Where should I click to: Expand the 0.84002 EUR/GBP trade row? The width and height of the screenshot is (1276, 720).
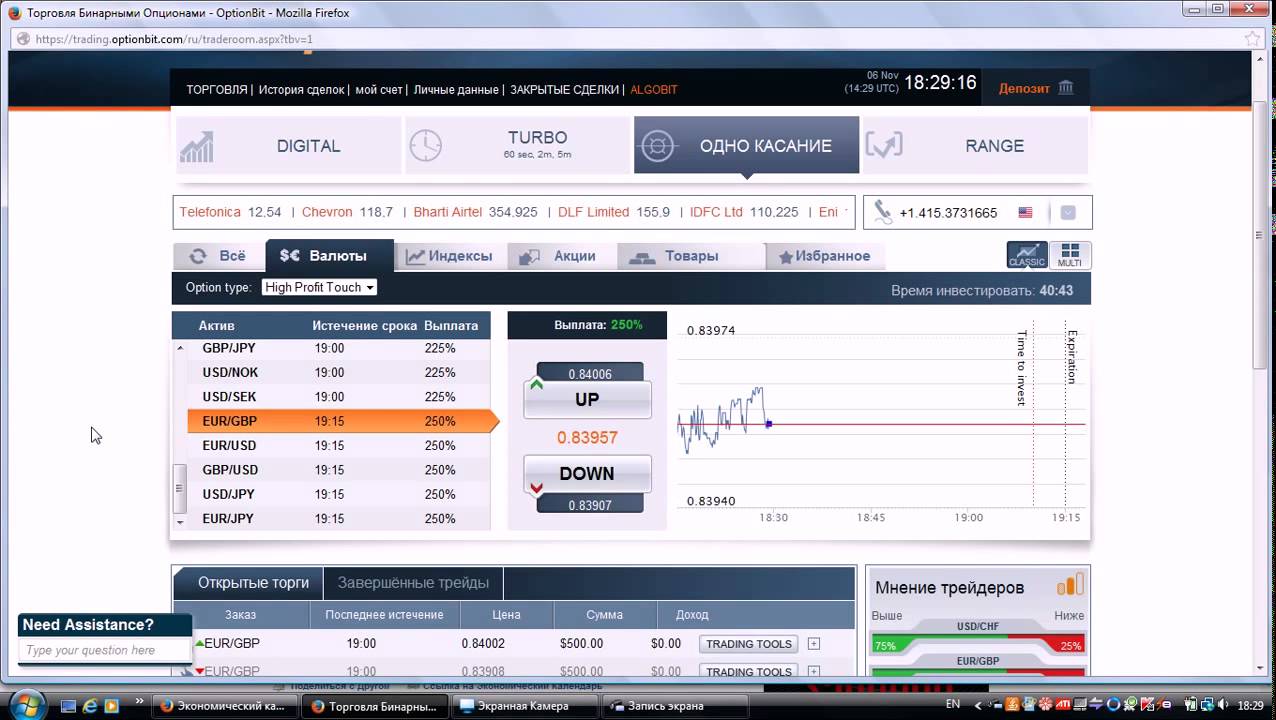814,644
